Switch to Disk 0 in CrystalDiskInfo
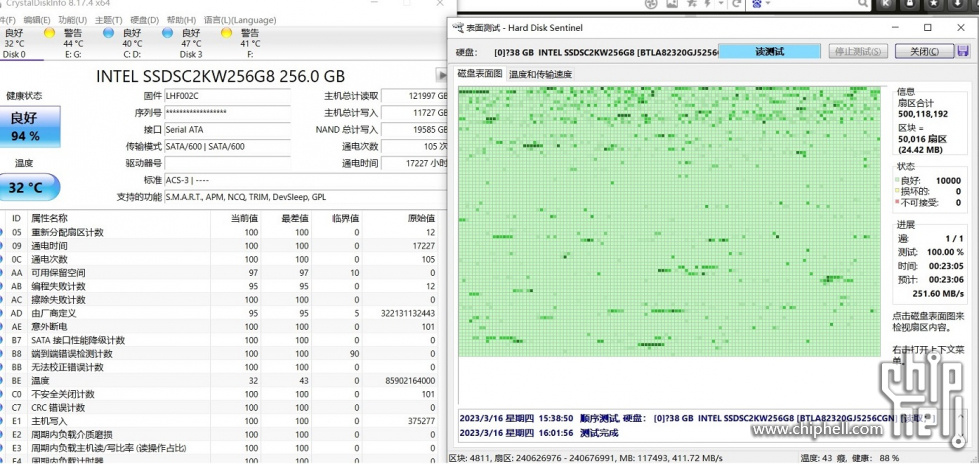 (14, 43)
